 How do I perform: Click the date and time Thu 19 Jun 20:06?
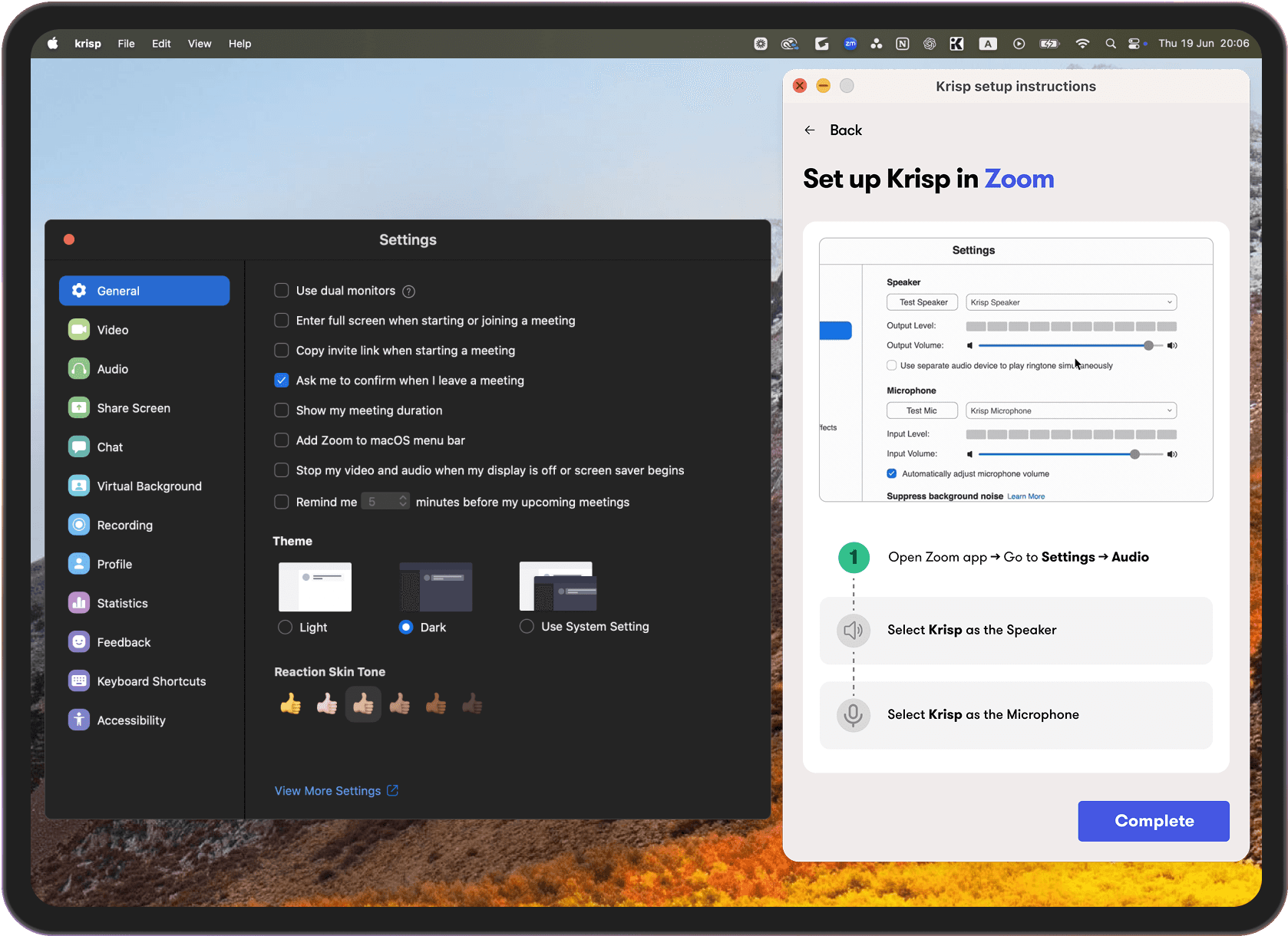pos(1204,44)
